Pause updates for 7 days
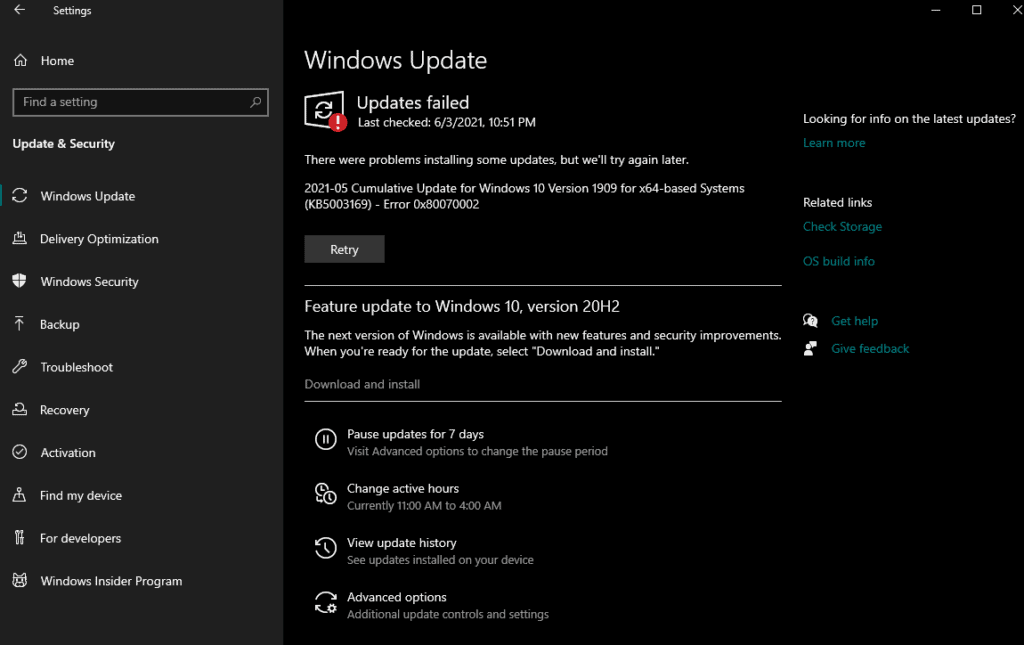Image resolution: width=1024 pixels, height=645 pixels. click(x=415, y=435)
